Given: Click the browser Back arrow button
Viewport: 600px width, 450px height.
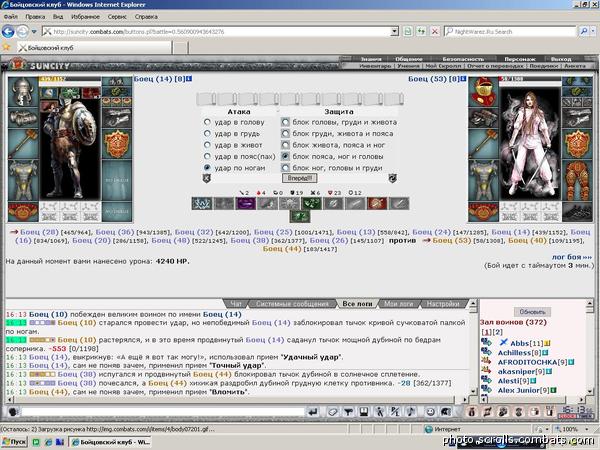Looking at the screenshot, I should point(8,31).
